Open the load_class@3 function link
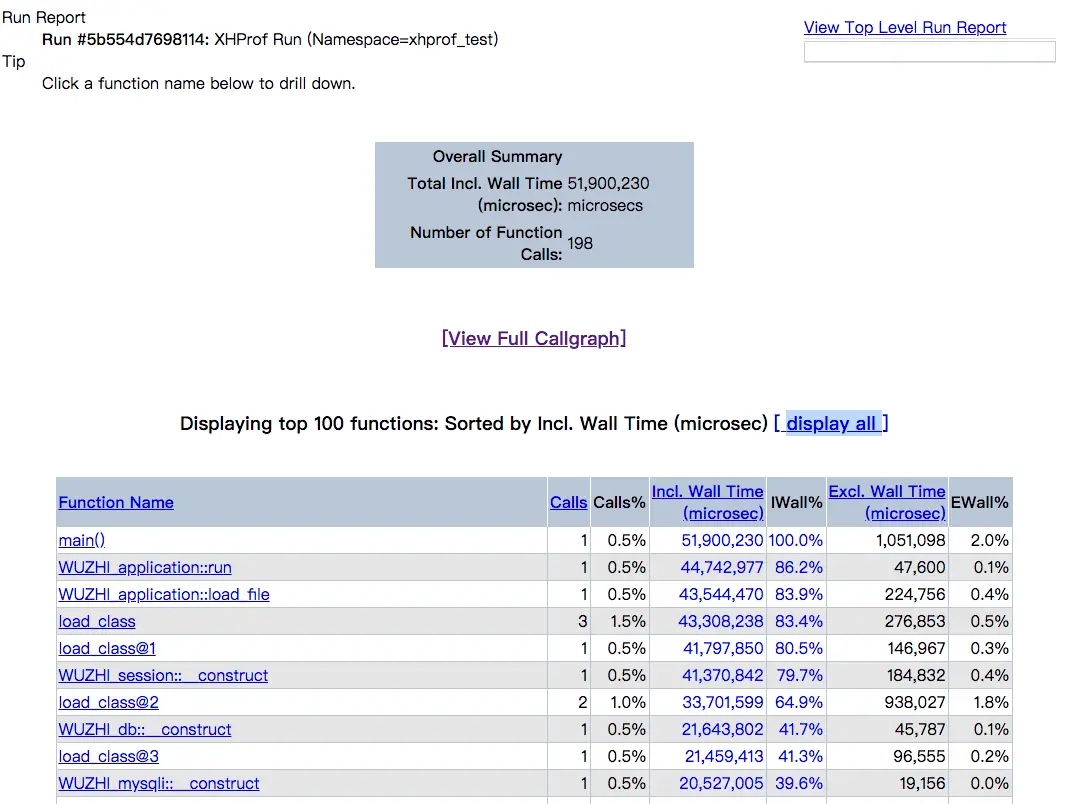The width and height of the screenshot is (1065, 804). pyautogui.click(x=109, y=756)
